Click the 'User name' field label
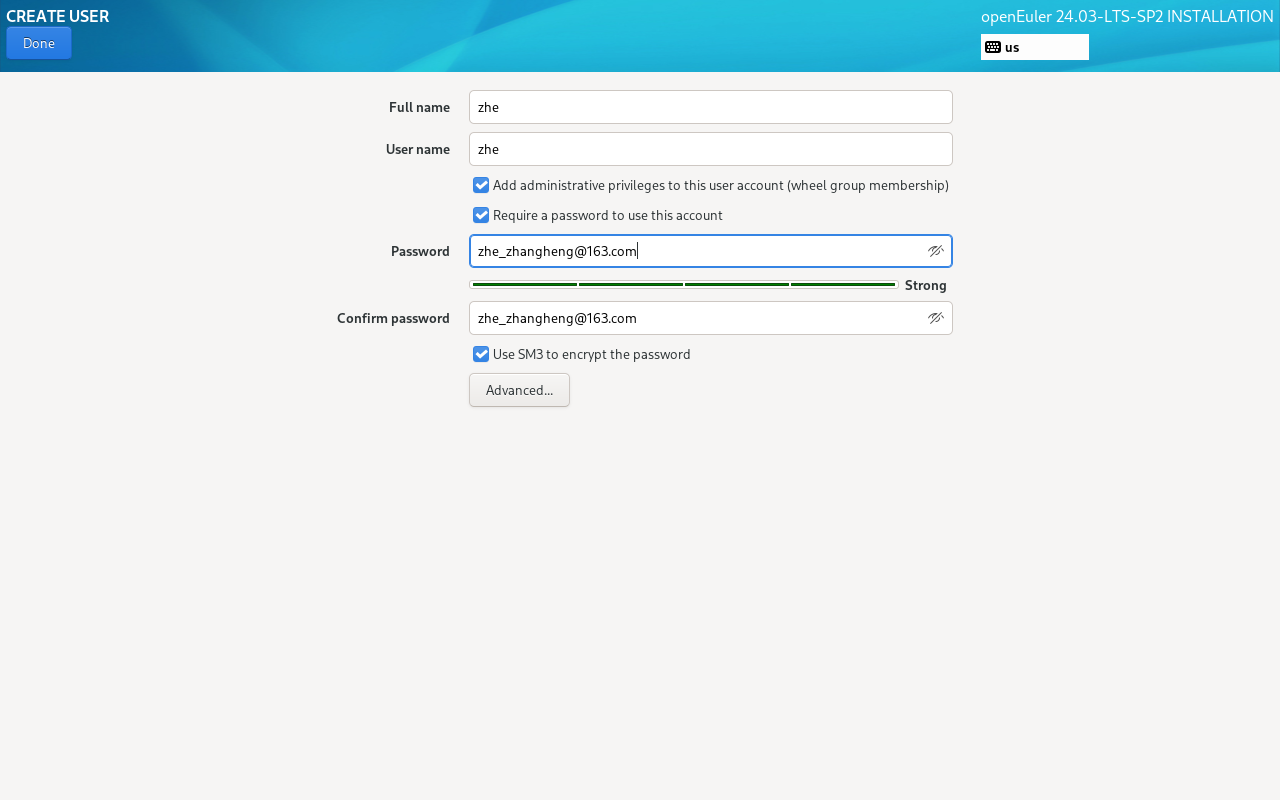Viewport: 1280px width, 800px height. (x=417, y=149)
